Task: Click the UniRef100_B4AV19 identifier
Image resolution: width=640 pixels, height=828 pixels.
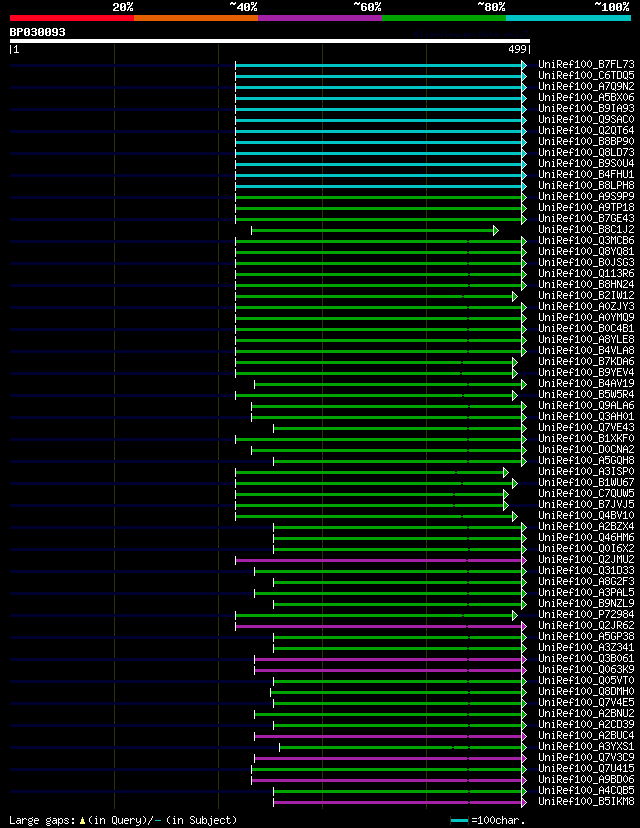Action: pyautogui.click(x=586, y=383)
